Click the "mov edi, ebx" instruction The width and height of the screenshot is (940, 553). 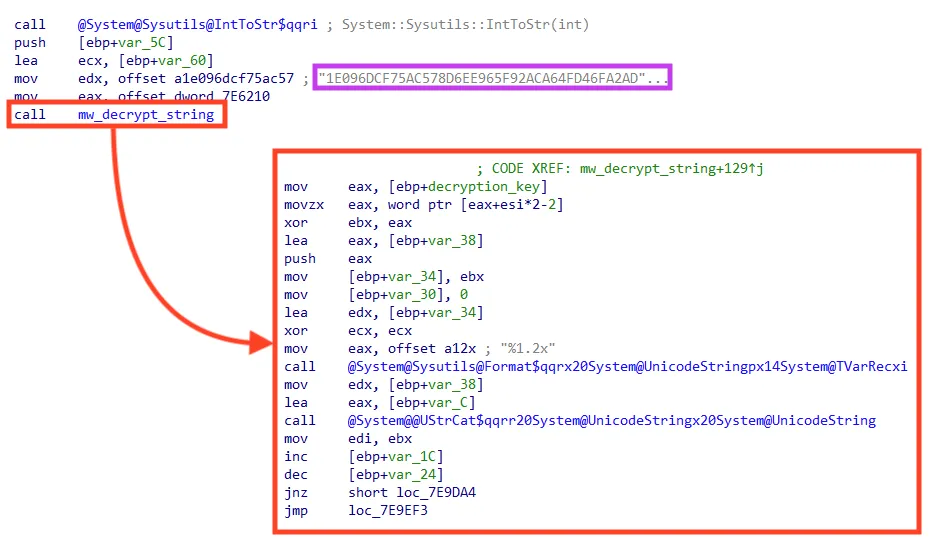click(x=348, y=438)
